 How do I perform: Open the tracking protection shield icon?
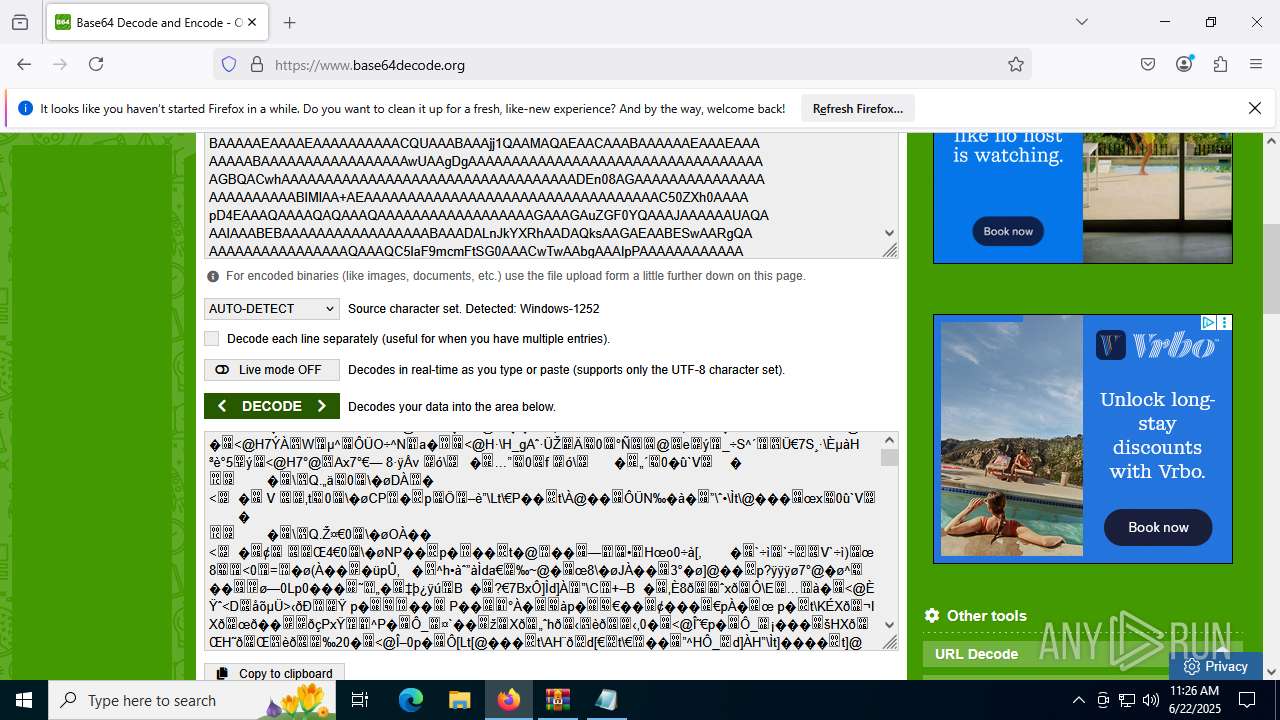click(x=229, y=64)
